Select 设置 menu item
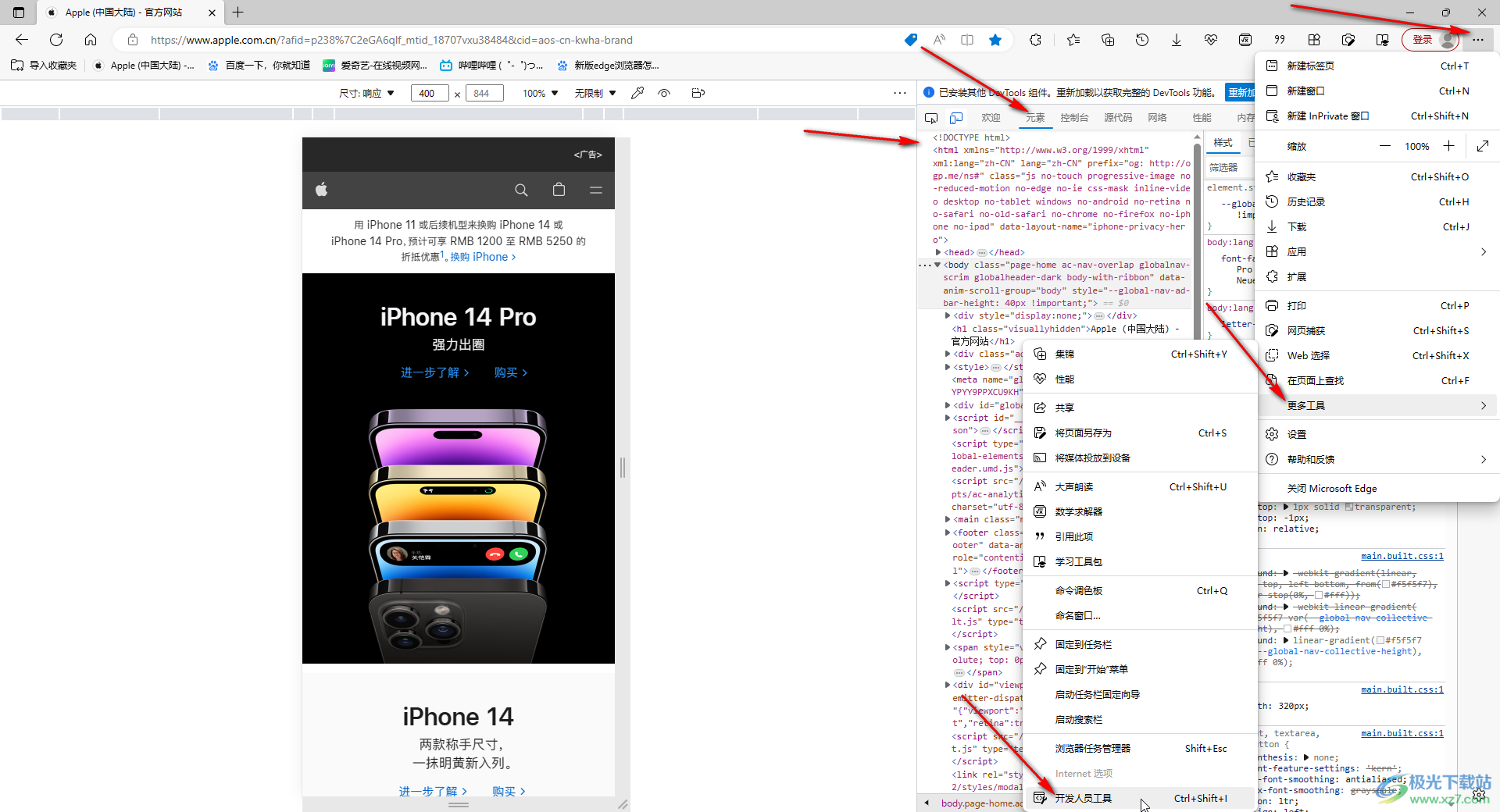This screenshot has width=1500, height=812. pyautogui.click(x=1378, y=434)
